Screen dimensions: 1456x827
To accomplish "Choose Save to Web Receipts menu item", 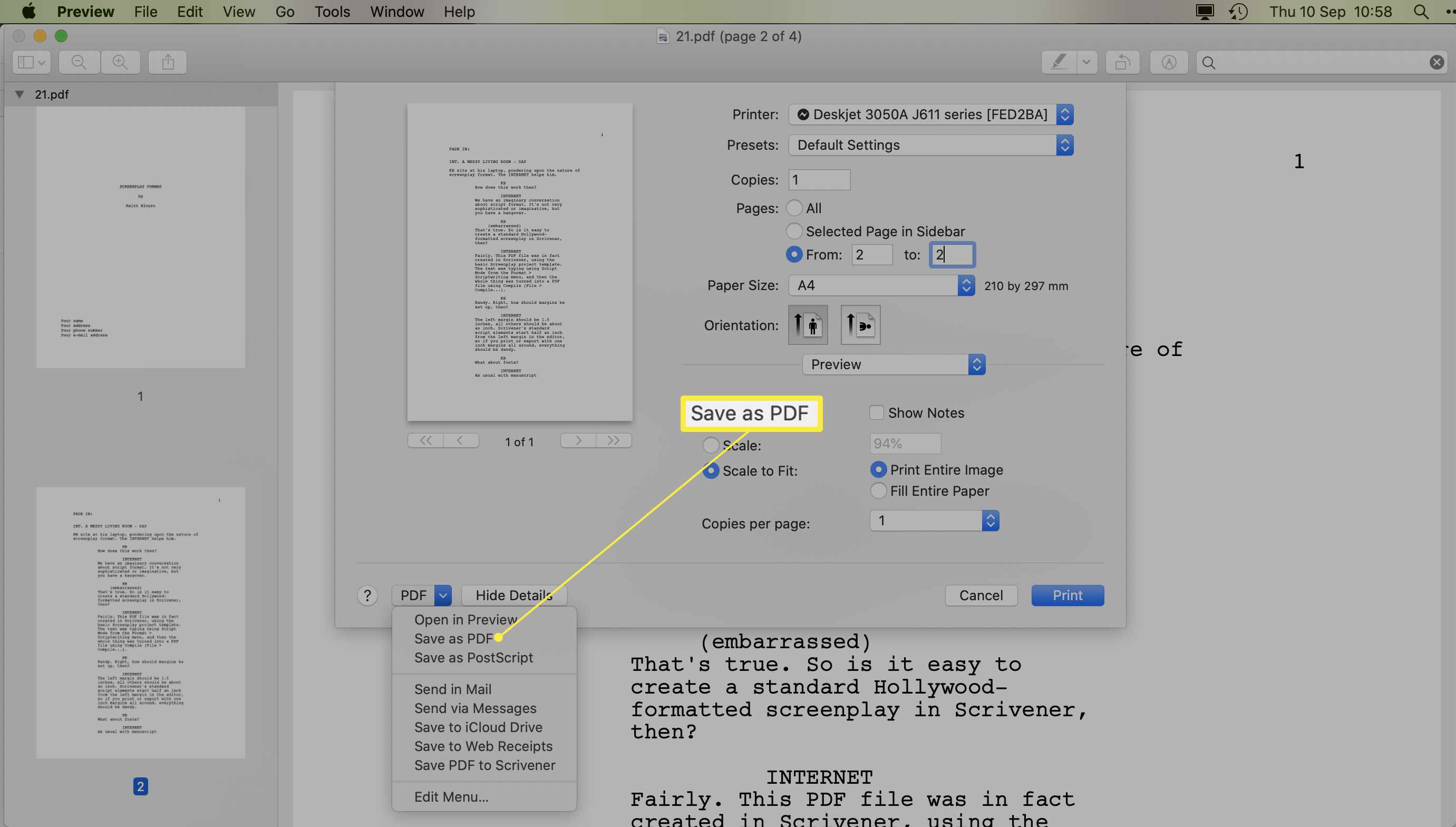I will point(483,746).
